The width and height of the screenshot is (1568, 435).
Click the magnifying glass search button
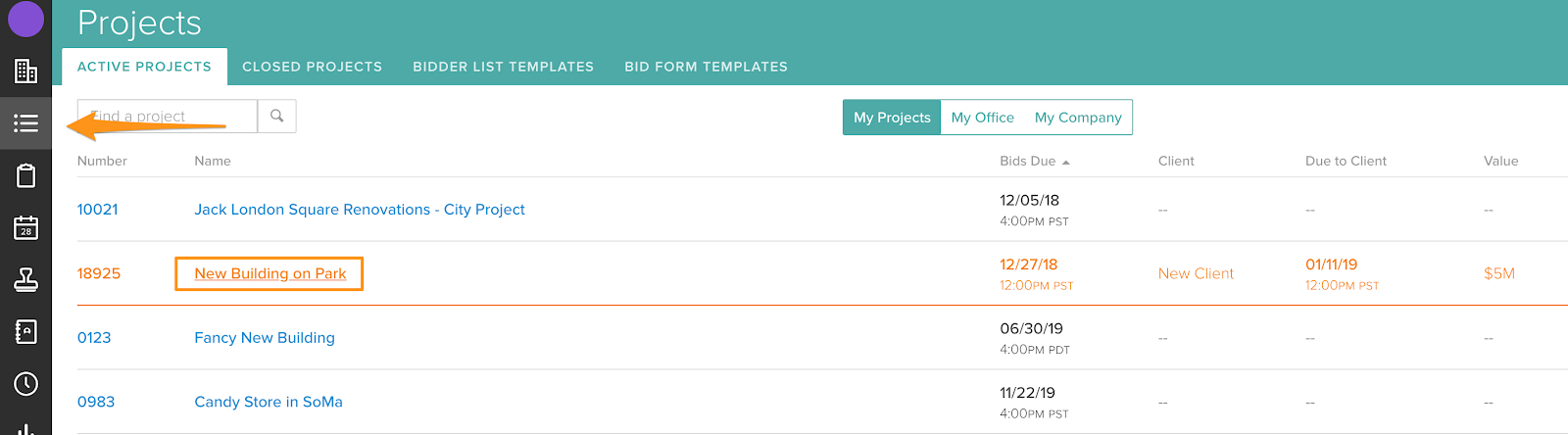click(277, 116)
